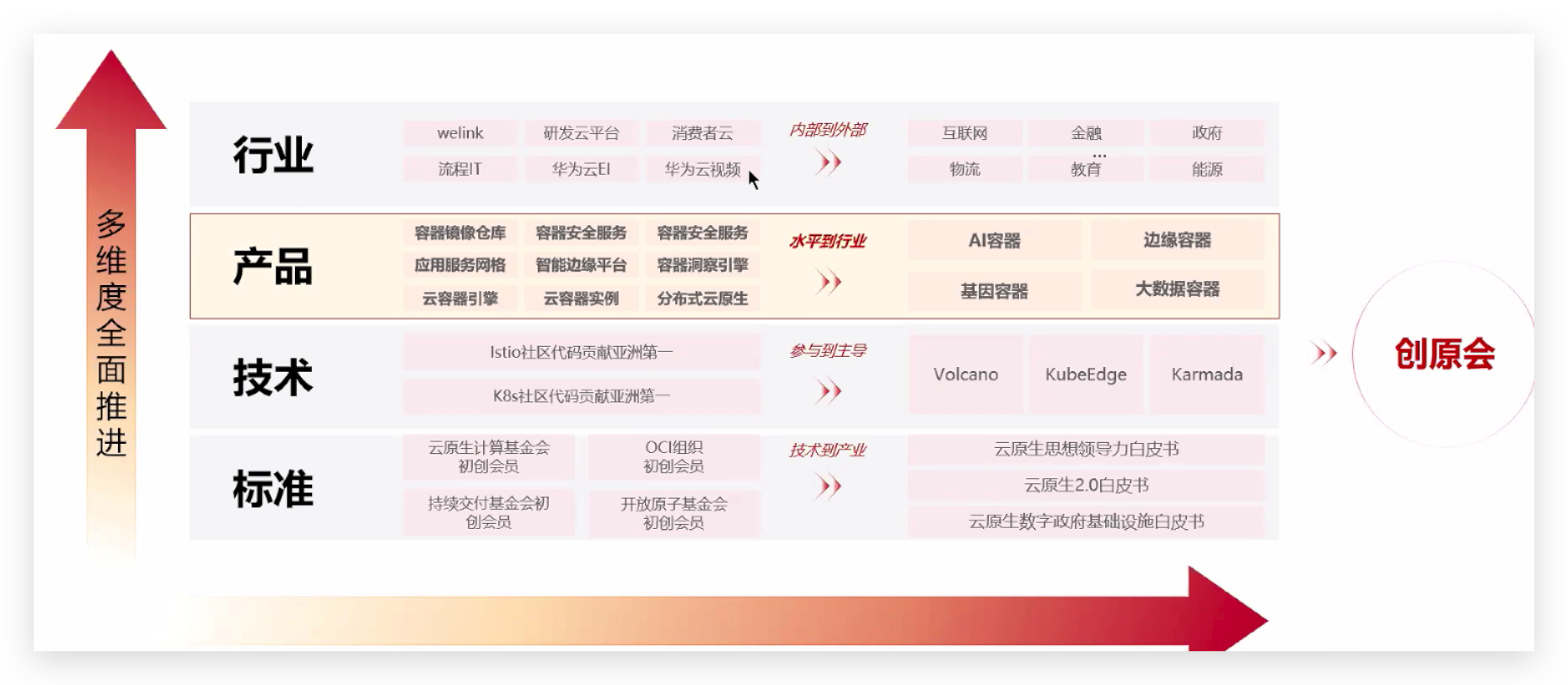Click the 金融 industry box
The width and height of the screenshot is (1568, 685).
(x=1086, y=133)
